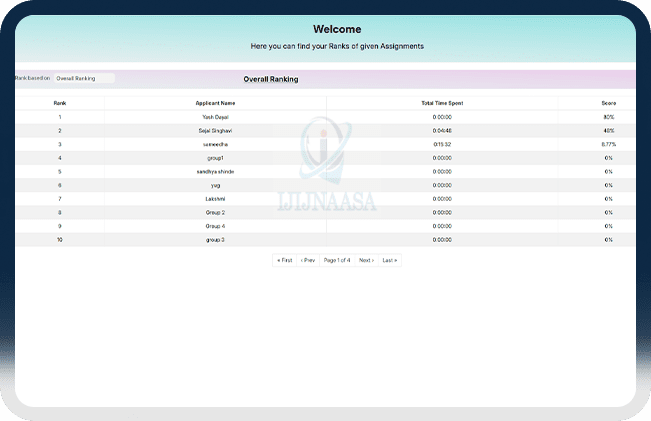Screen dimensions: 651x421
Task: Click the Prev page button
Action: 308,260
